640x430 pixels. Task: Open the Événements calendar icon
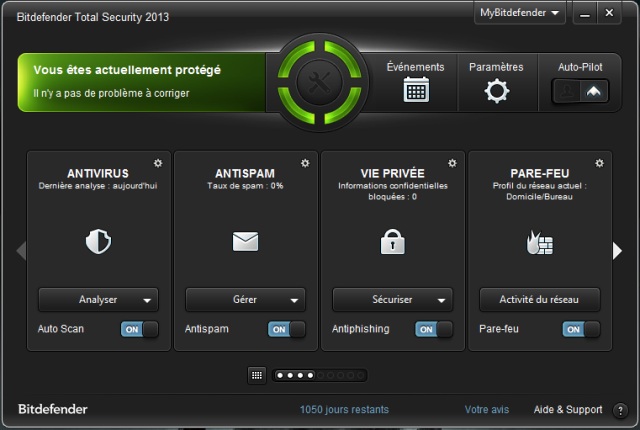pos(416,89)
